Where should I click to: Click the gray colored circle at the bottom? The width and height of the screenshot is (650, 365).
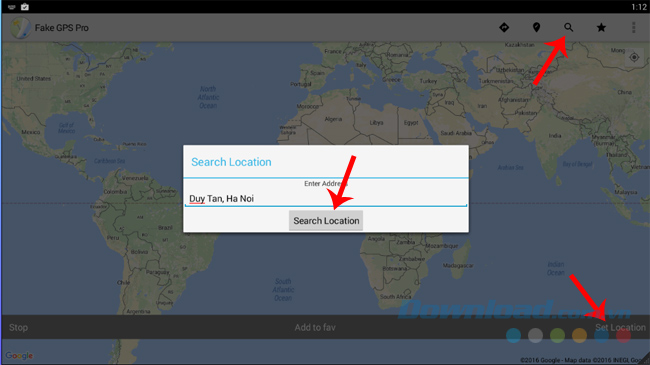pos(535,335)
